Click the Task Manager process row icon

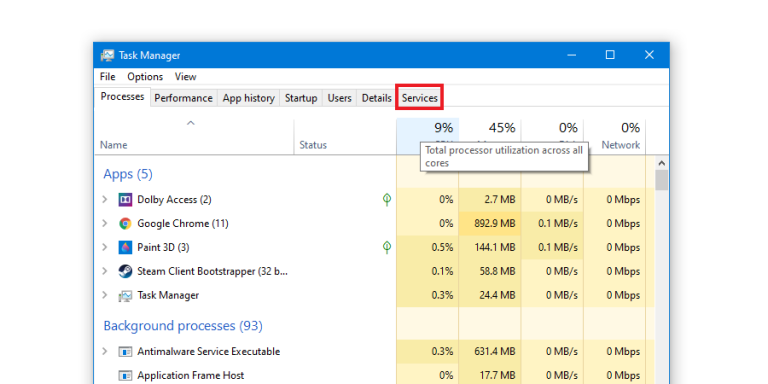[x=125, y=295]
